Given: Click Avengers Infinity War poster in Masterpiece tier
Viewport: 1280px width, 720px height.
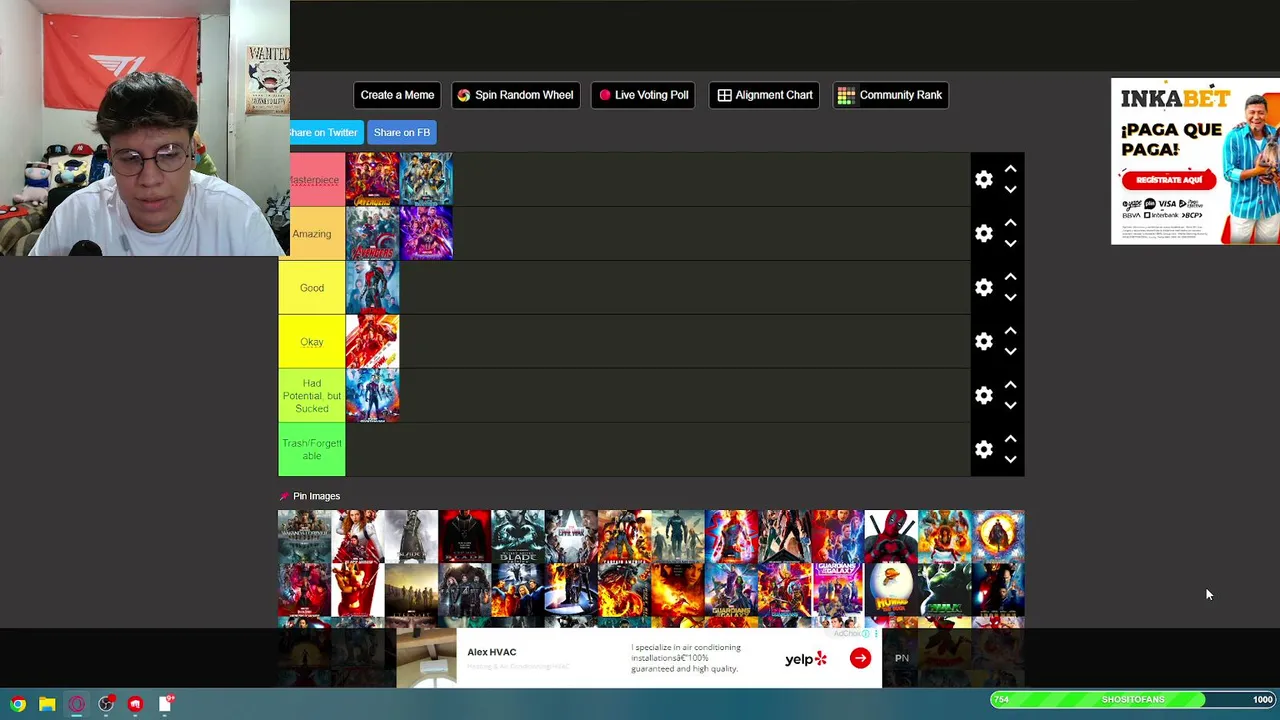Looking at the screenshot, I should [372, 180].
